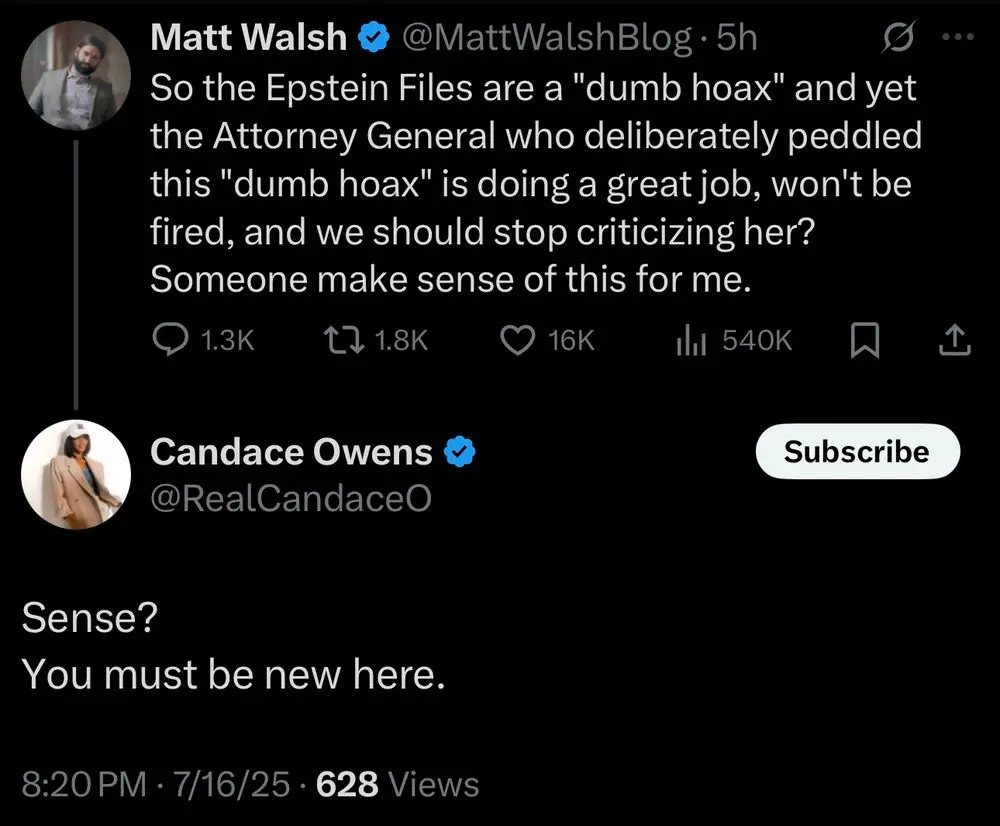Click Matt Walsh's blue verified badge

(x=374, y=39)
